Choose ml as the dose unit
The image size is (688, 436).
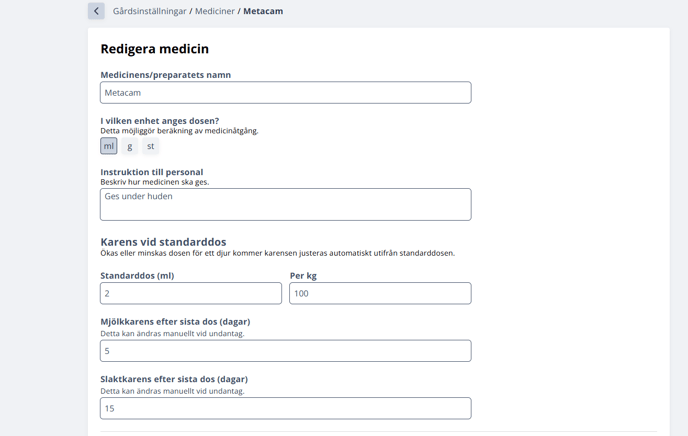[108, 146]
